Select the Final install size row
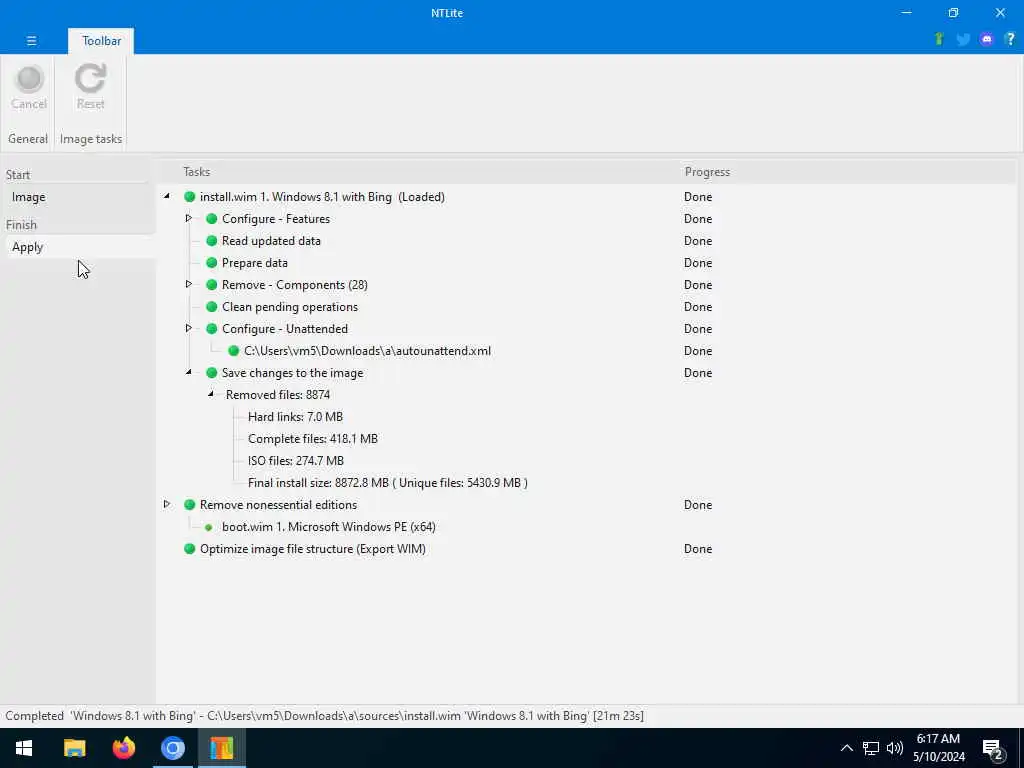 (388, 483)
